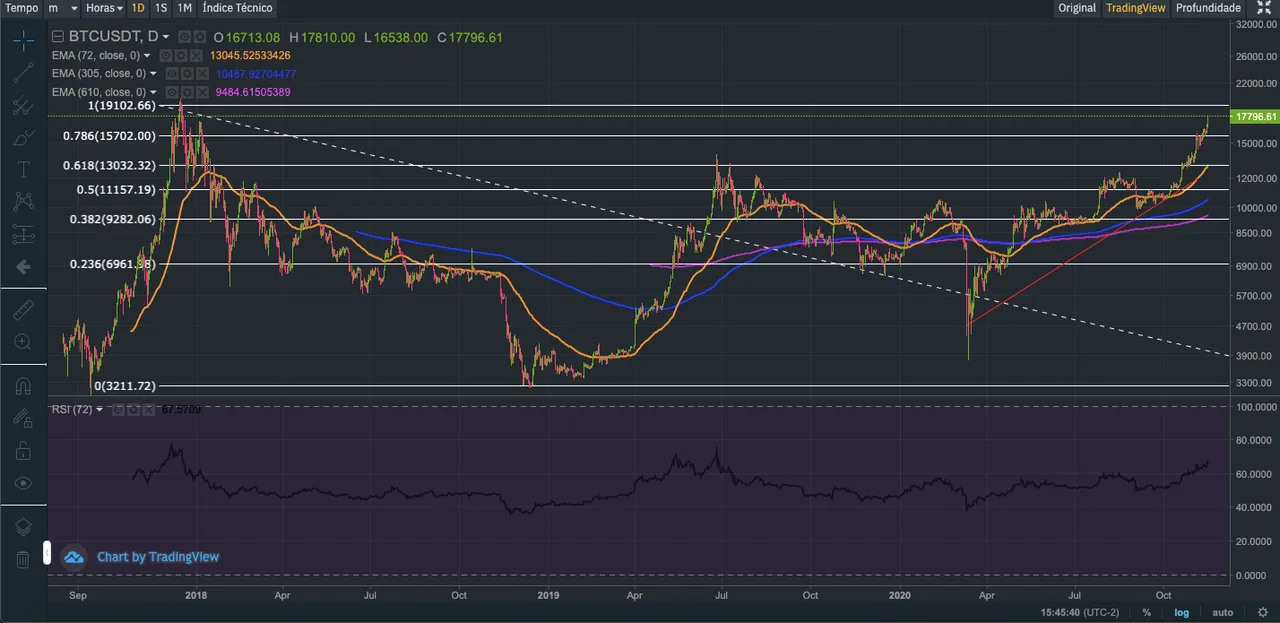This screenshot has width=1280, height=623.
Task: Click the 2019 date on time axis
Action: tap(548, 594)
